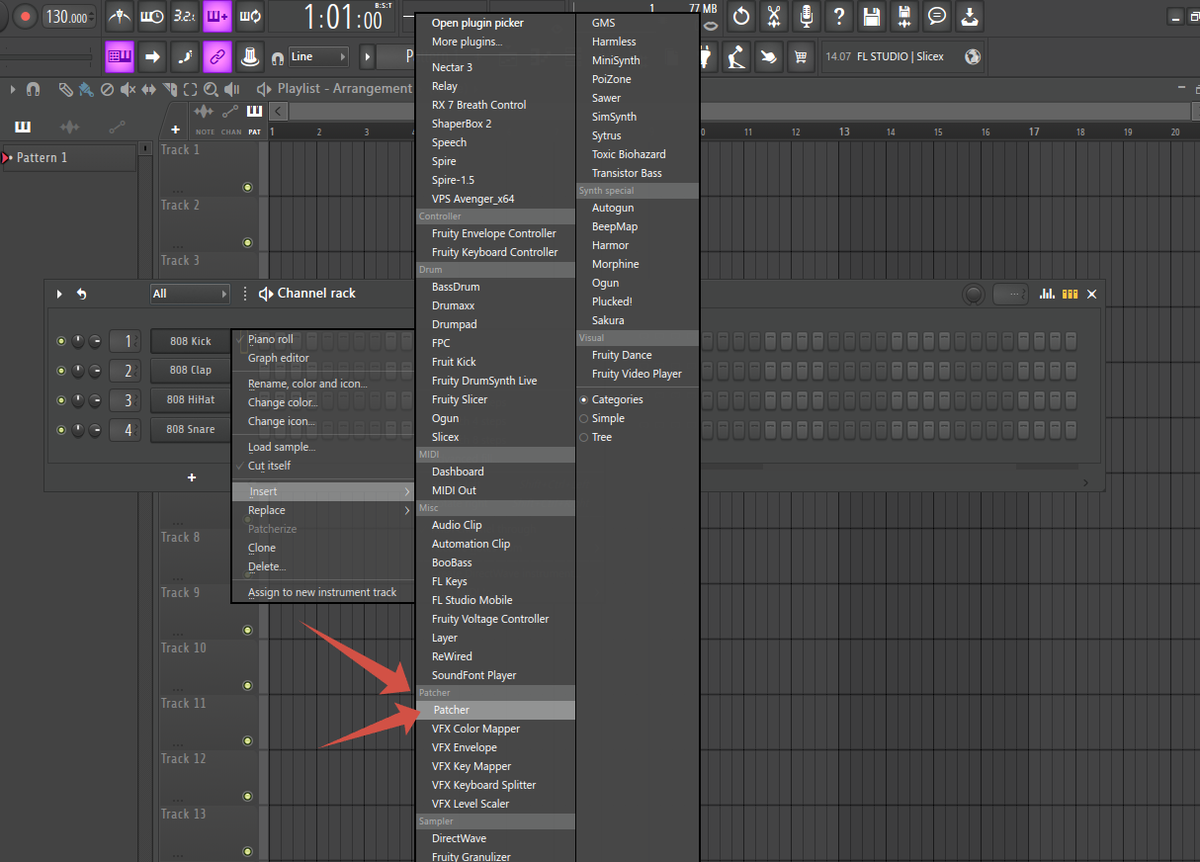Select Sytrus from the synth list
Screen dimensions: 1200x862
(x=606, y=135)
